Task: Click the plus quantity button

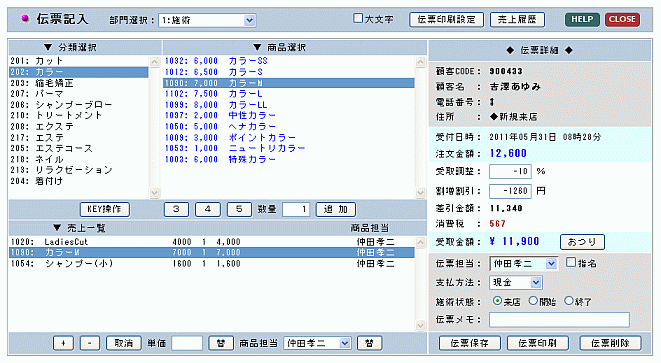Action: (63, 343)
